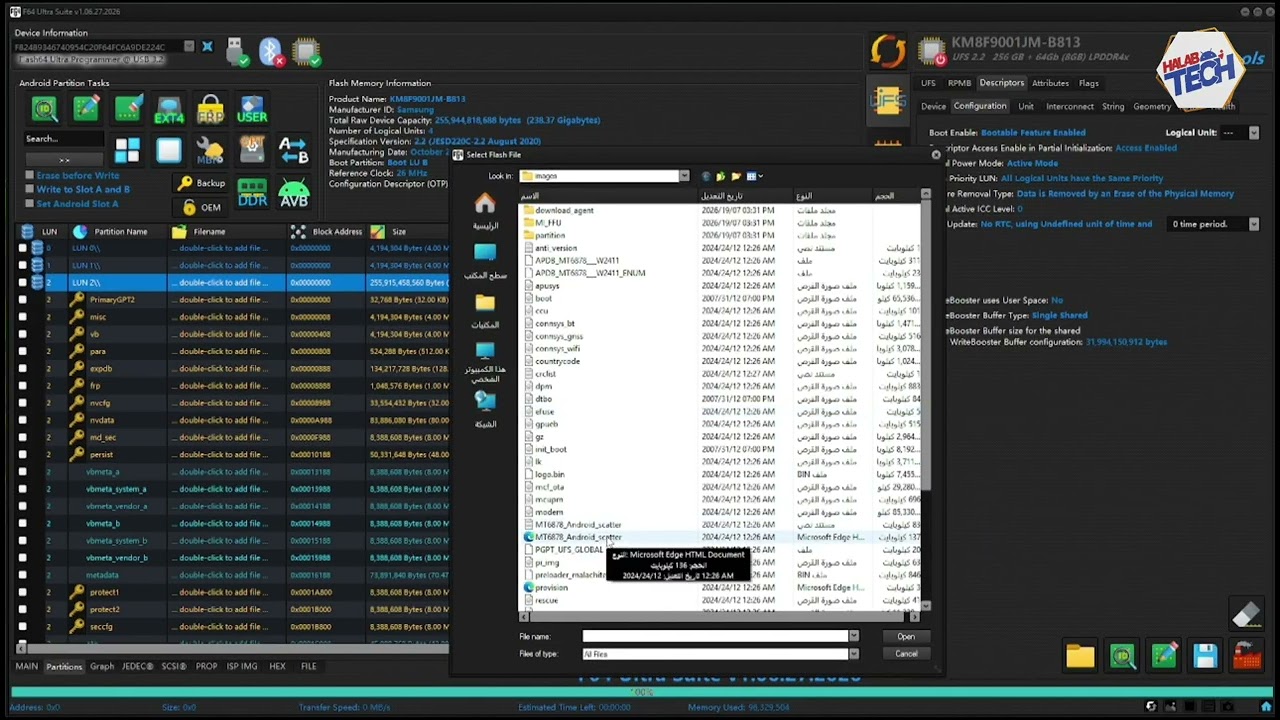This screenshot has width=1280, height=720.
Task: Enable Write to Slot A and B
Action: point(30,189)
